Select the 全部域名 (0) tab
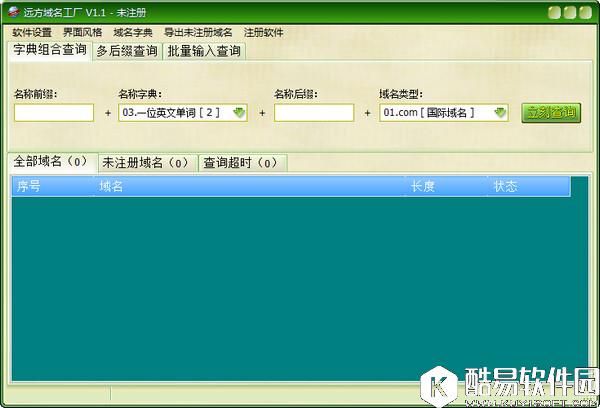The height and width of the screenshot is (408, 600). click(52, 162)
